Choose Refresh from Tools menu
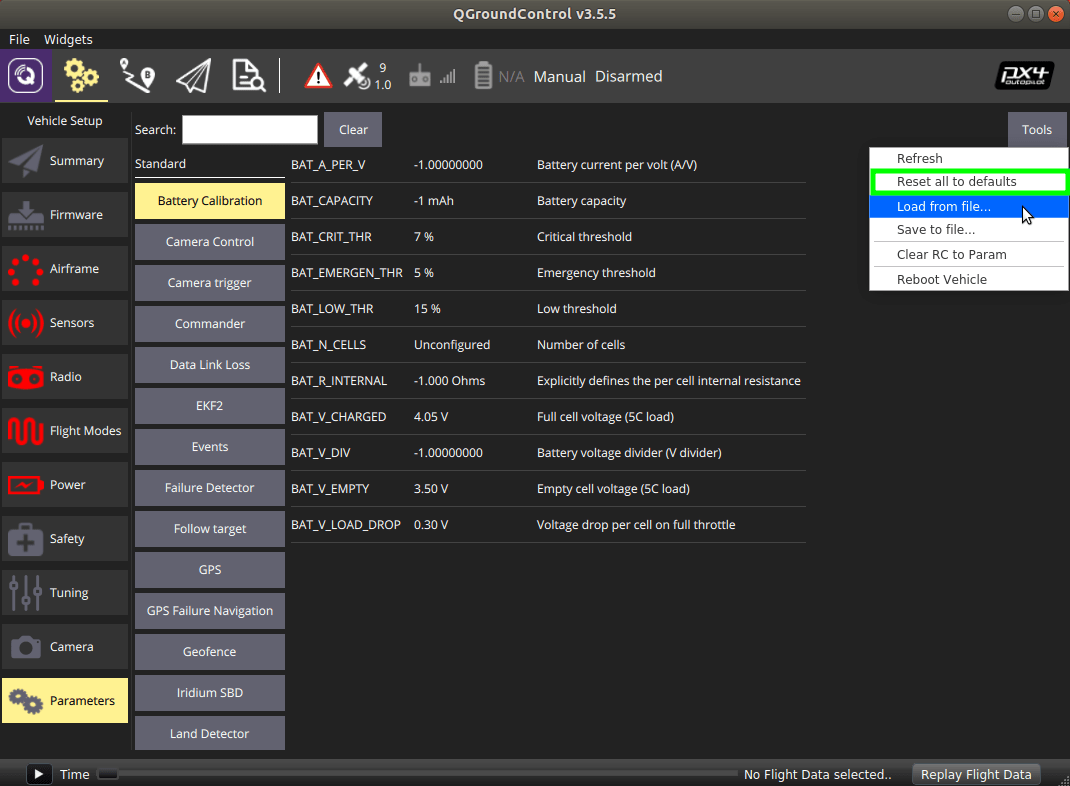Screen dimensions: 1070x786 [x=968, y=158]
